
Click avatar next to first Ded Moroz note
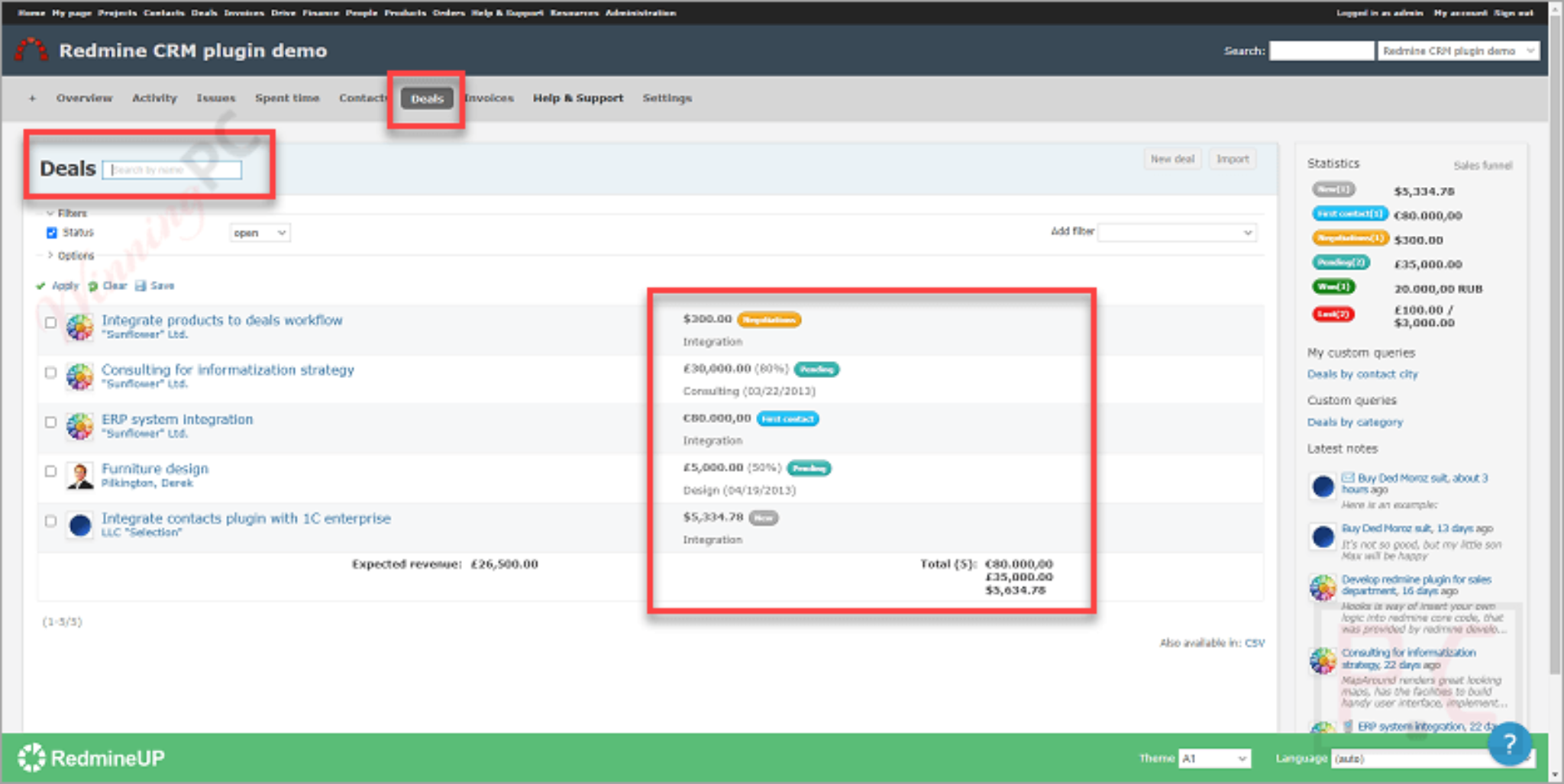pyautogui.click(x=1323, y=486)
